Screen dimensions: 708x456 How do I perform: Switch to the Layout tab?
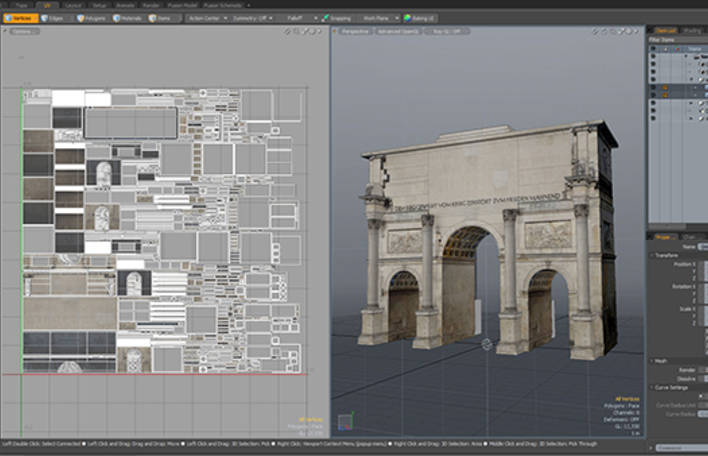coord(73,5)
